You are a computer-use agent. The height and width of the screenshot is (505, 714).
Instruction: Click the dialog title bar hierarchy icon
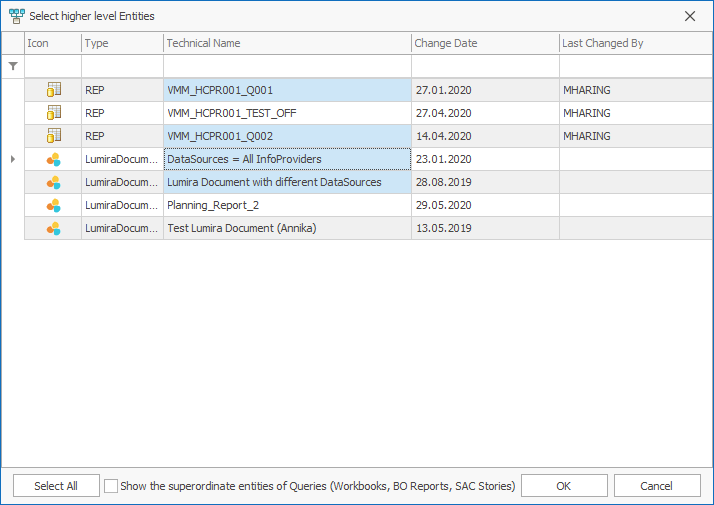pos(16,16)
